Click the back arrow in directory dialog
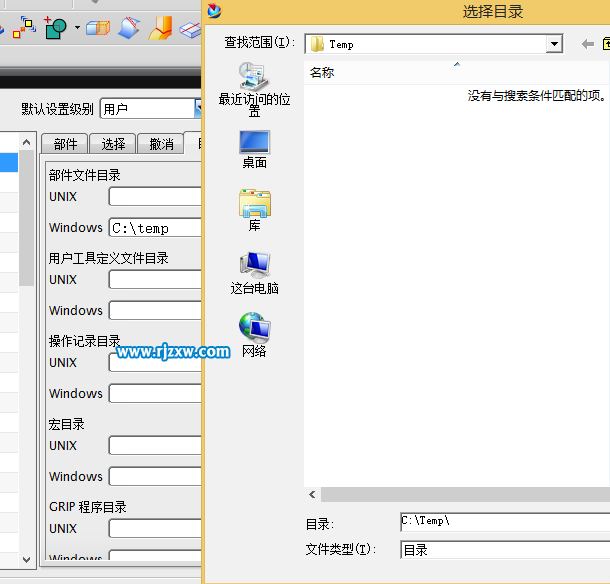This screenshot has width=610, height=584. (x=587, y=44)
